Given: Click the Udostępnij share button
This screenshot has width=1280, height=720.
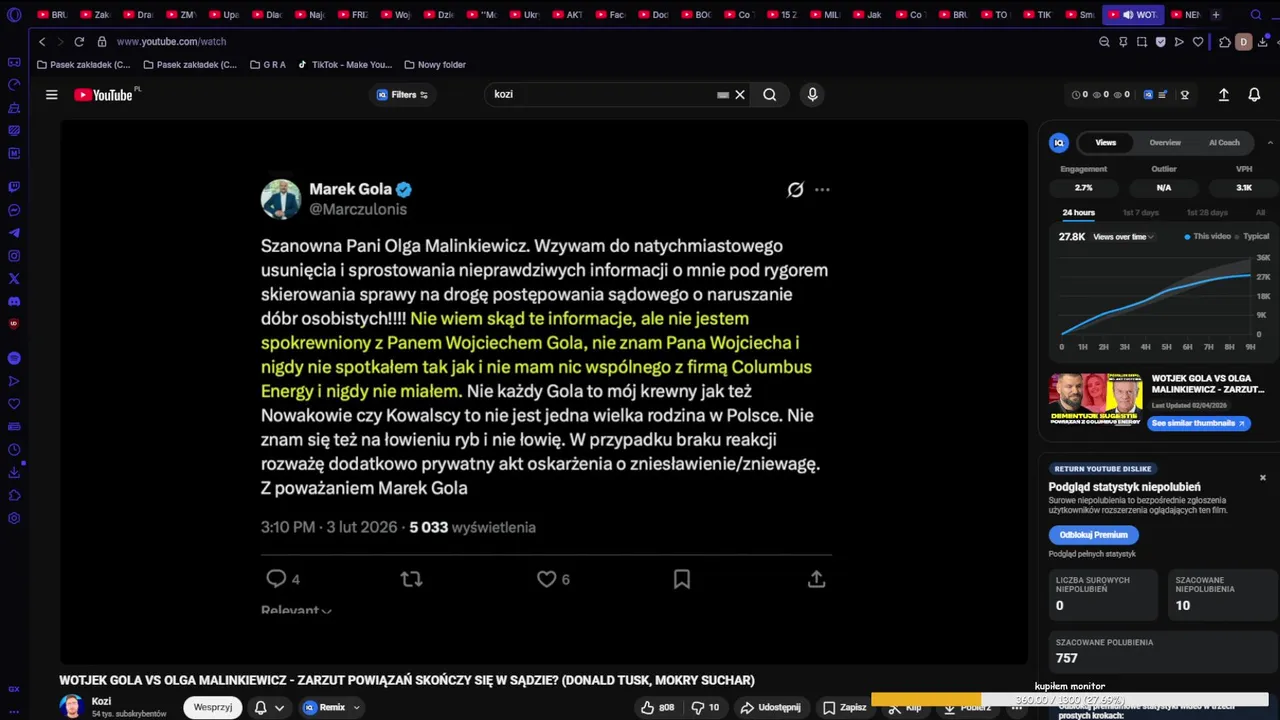Looking at the screenshot, I should [x=769, y=707].
